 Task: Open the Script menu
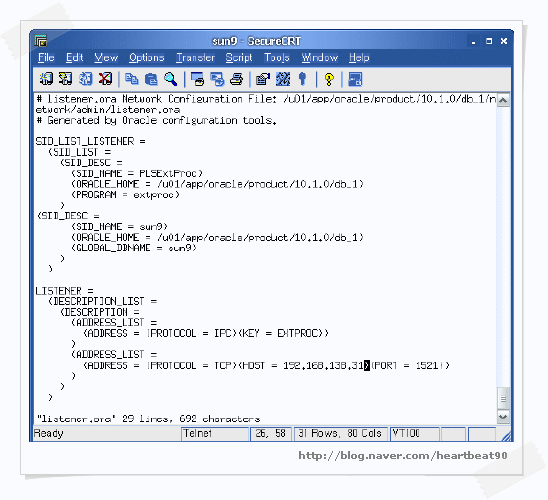pos(239,57)
